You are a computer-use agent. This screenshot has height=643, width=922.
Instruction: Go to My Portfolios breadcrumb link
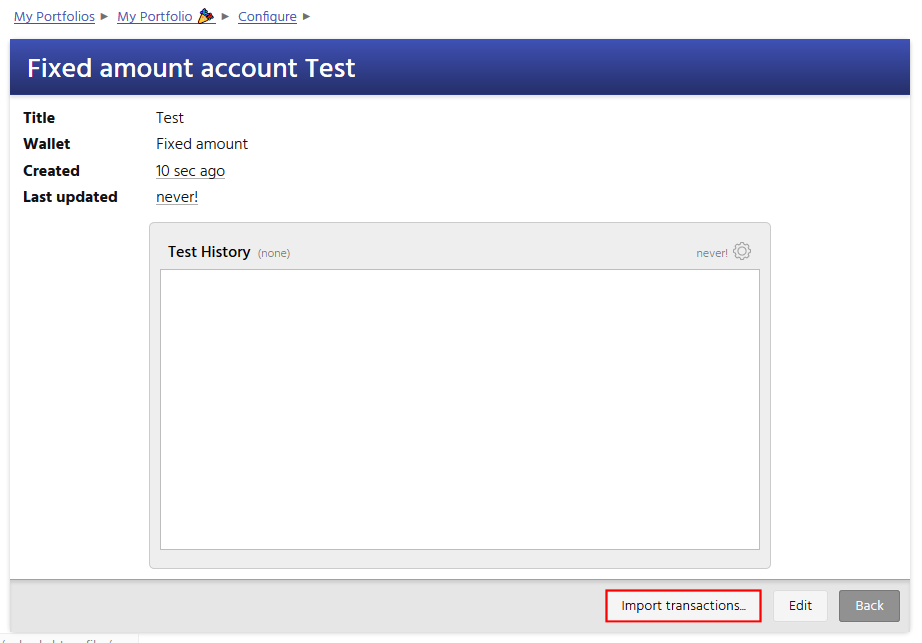[54, 16]
